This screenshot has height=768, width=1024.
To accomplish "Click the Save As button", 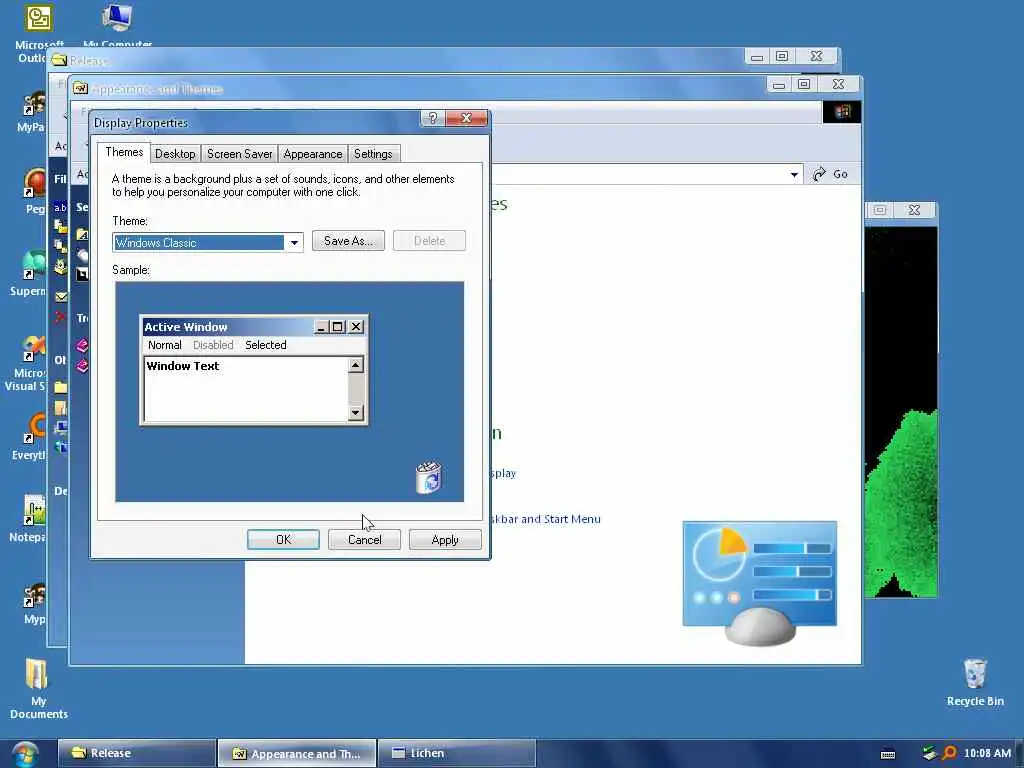I will click(x=348, y=241).
